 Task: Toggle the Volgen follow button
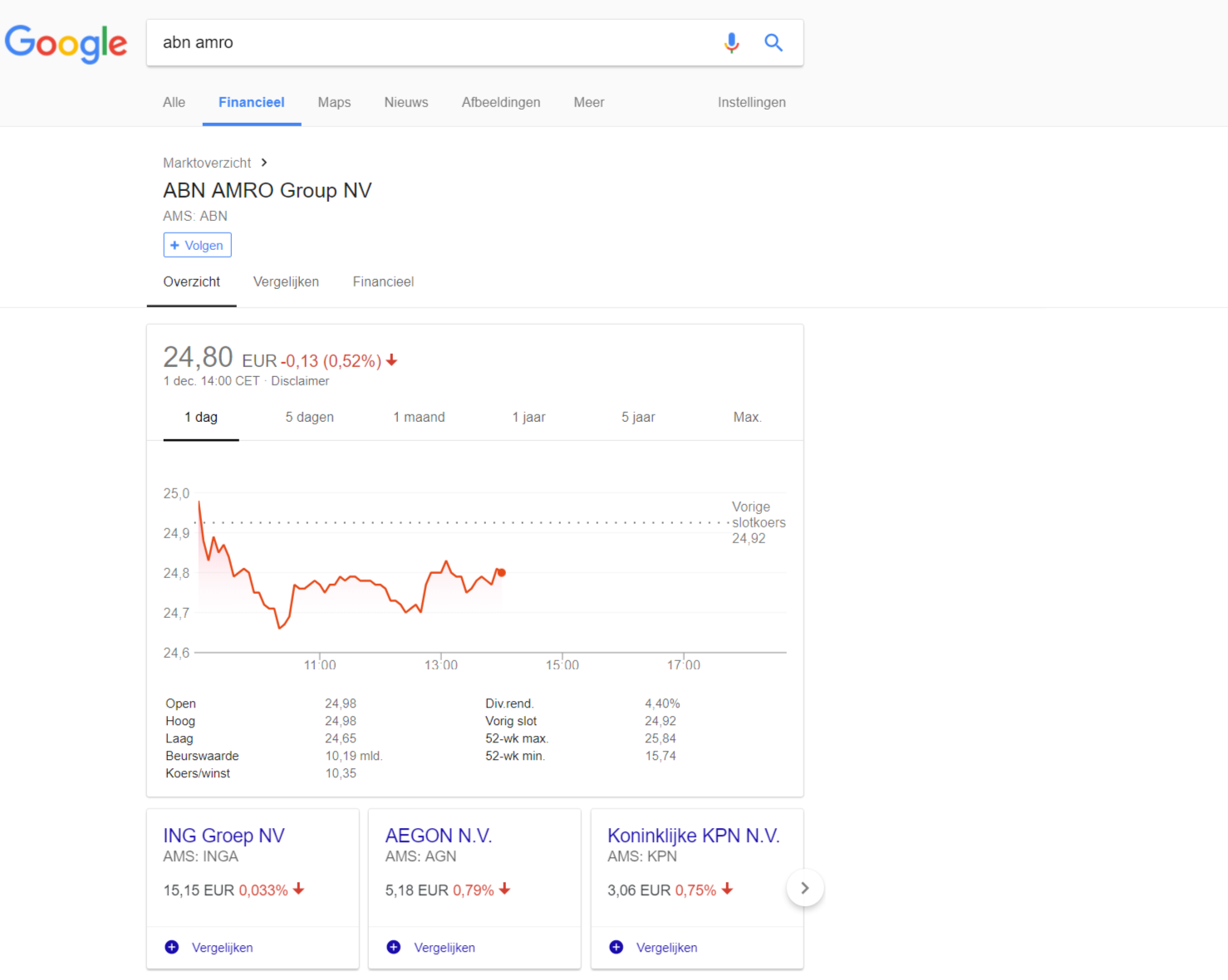tap(197, 245)
